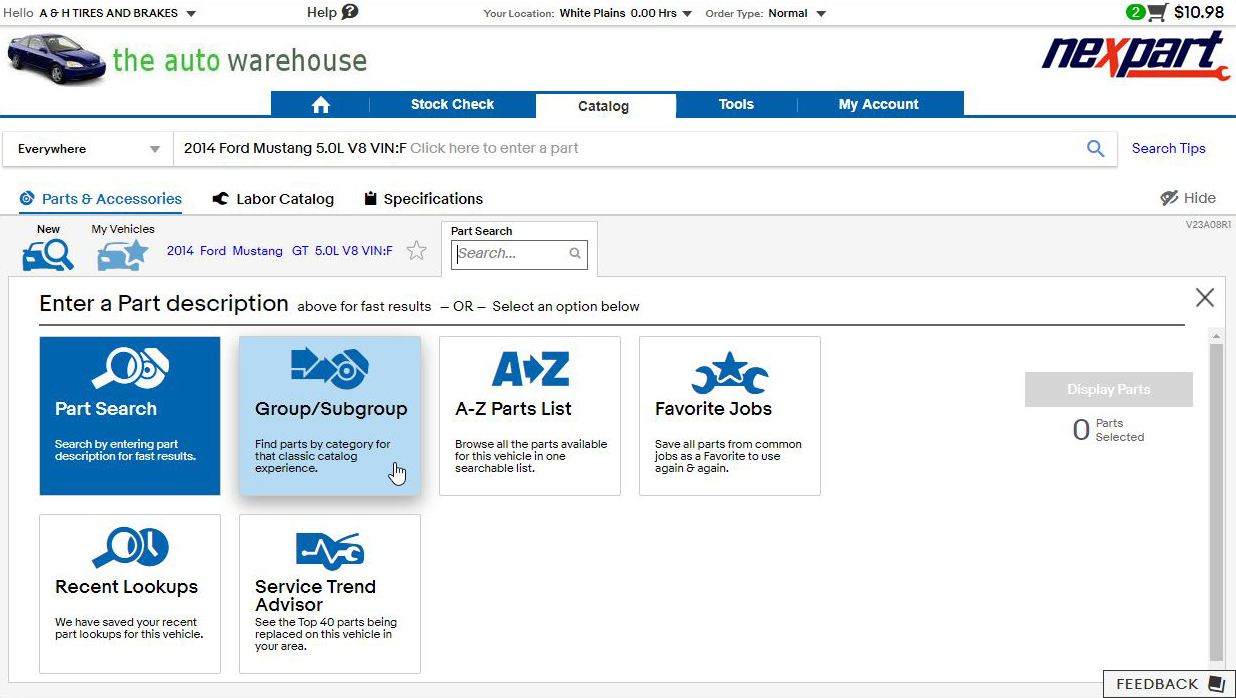Open My Vehicles list
This screenshot has width=1236, height=698.
click(123, 248)
